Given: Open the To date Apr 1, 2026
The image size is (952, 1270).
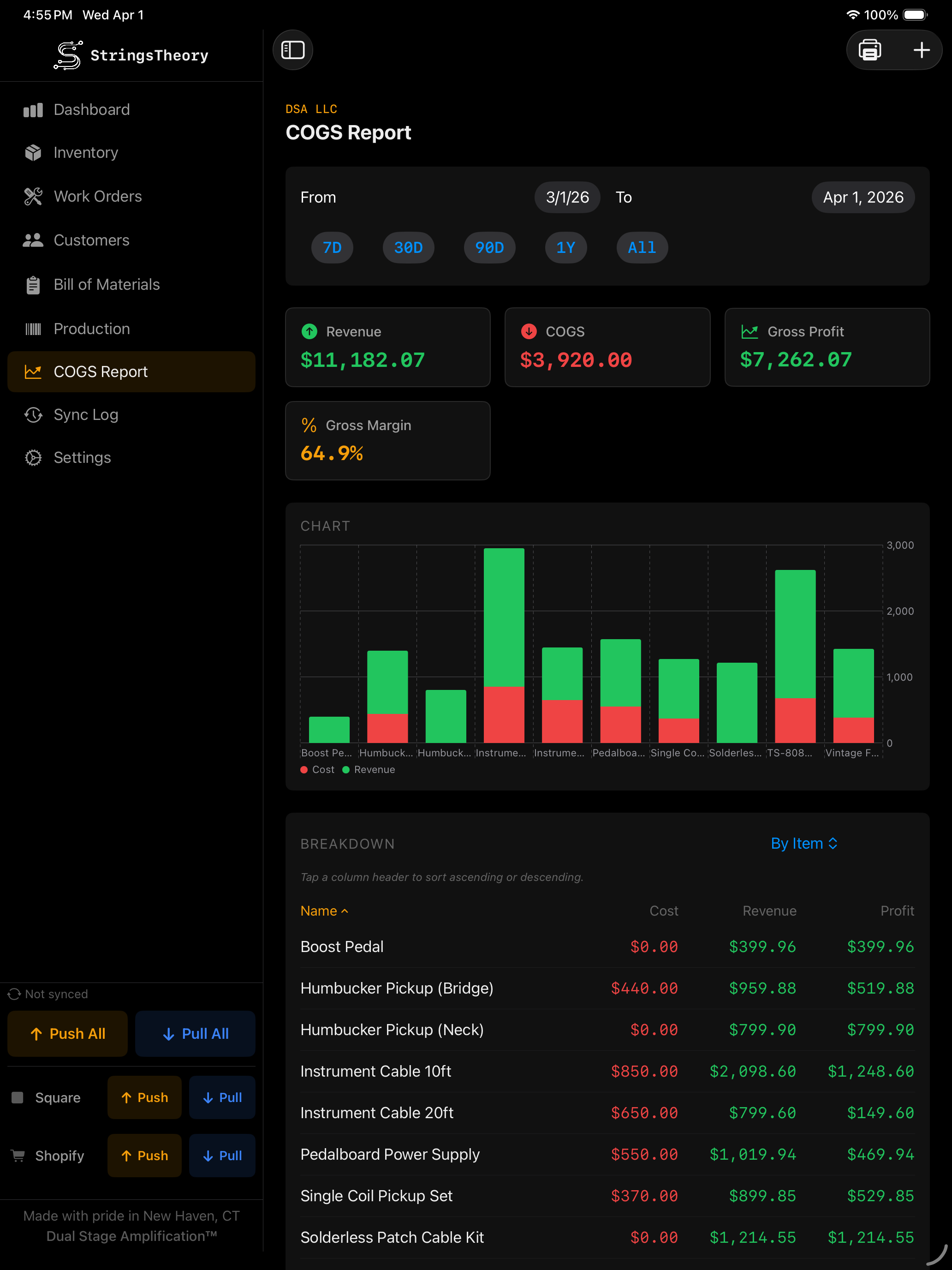Looking at the screenshot, I should (863, 198).
